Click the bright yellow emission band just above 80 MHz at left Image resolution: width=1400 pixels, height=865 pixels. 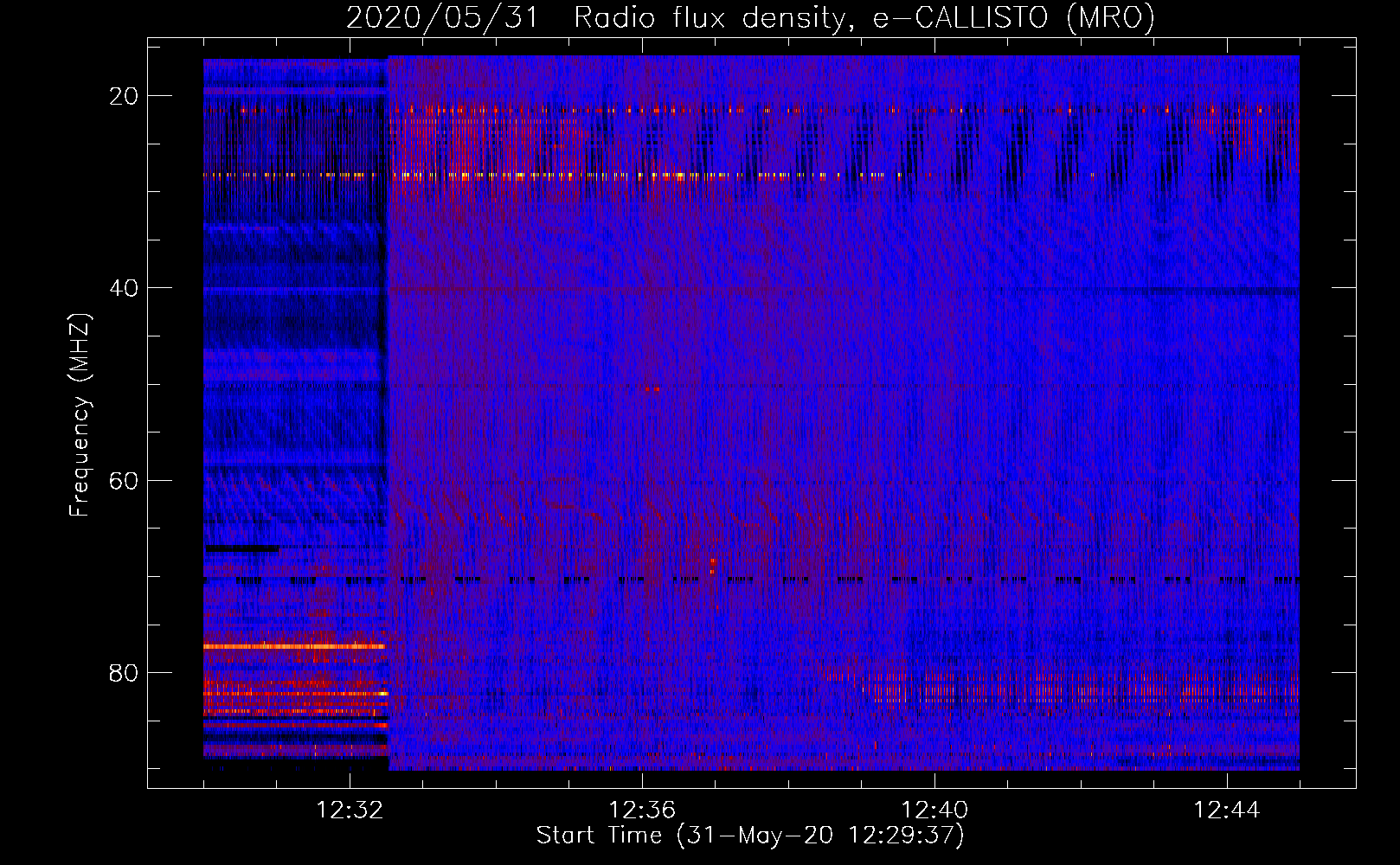click(x=294, y=646)
